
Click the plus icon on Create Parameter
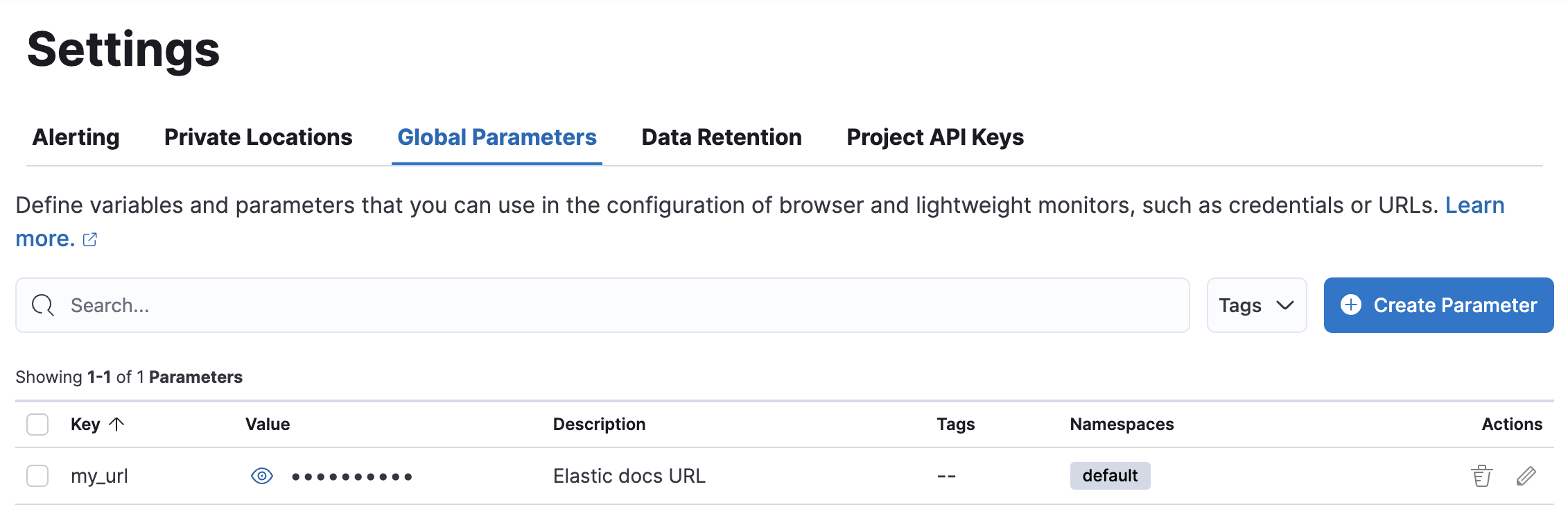pyautogui.click(x=1352, y=305)
